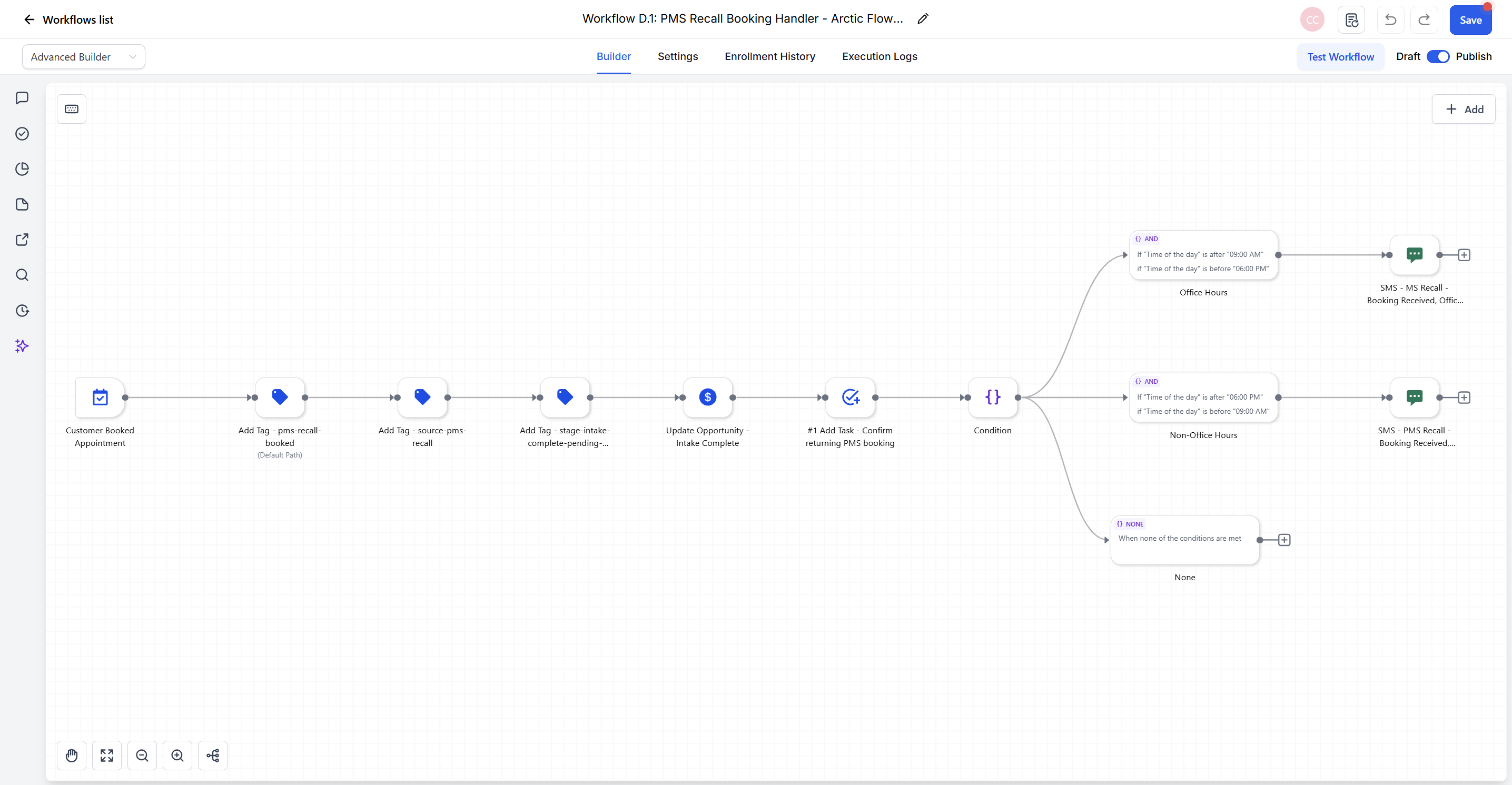Viewport: 1512px width, 785px height.
Task: Open the Condition node
Action: click(x=993, y=397)
